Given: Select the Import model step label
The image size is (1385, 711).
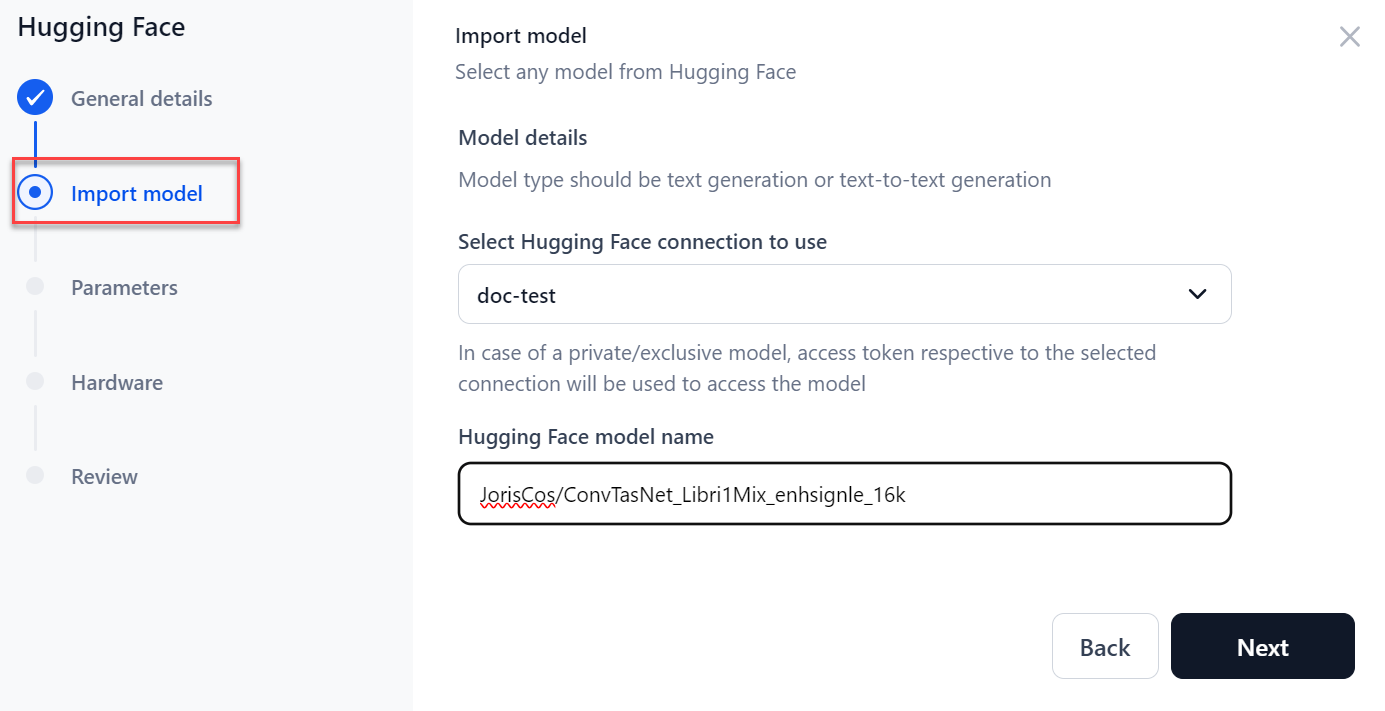Looking at the screenshot, I should (137, 193).
